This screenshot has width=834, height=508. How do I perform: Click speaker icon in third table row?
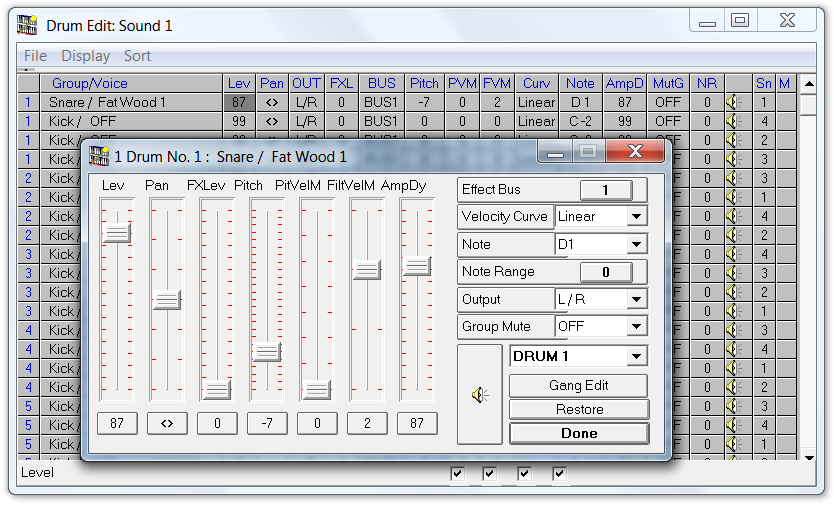[733, 140]
